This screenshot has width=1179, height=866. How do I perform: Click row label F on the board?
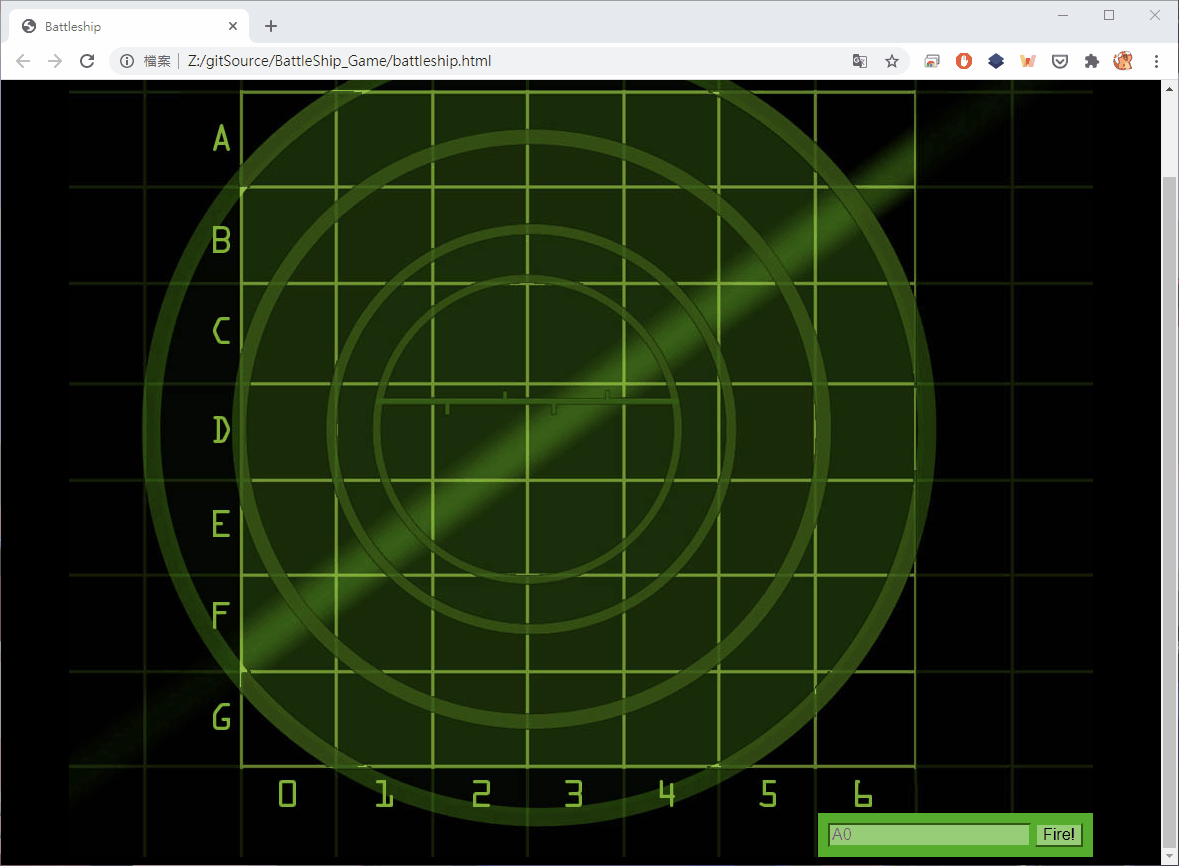point(220,616)
